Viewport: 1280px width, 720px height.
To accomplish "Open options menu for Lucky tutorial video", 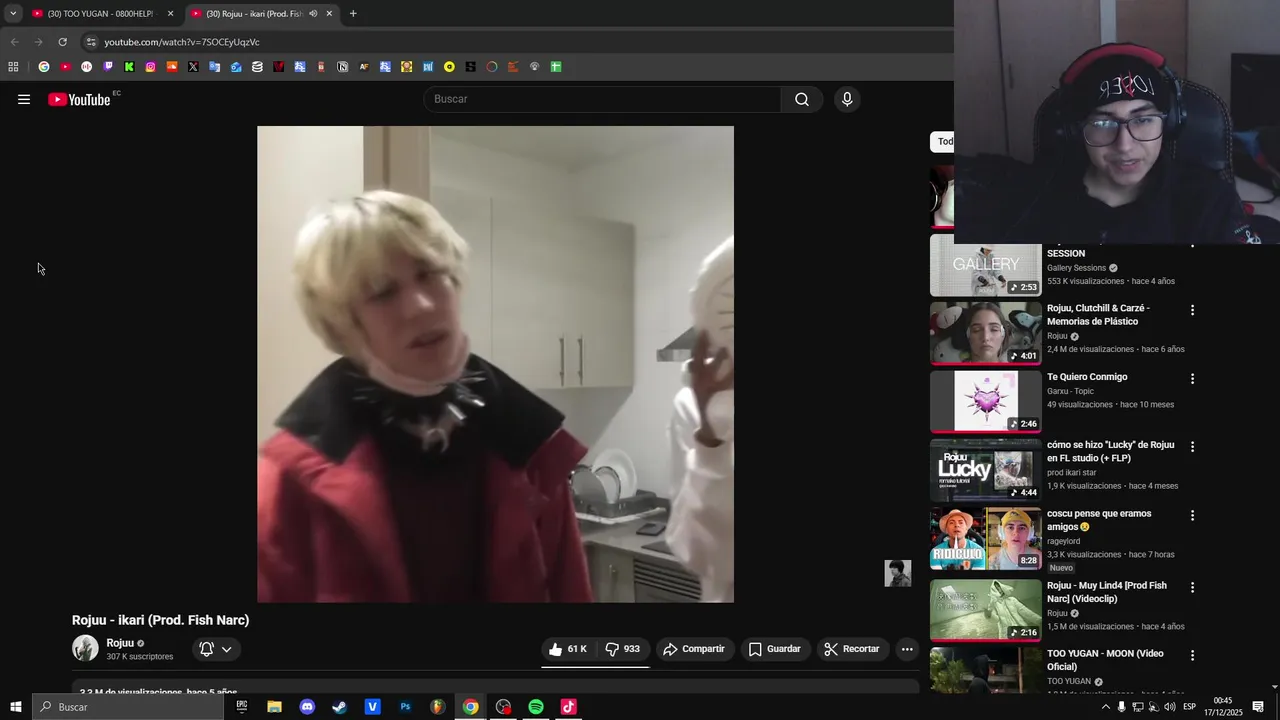I will pyautogui.click(x=1192, y=447).
